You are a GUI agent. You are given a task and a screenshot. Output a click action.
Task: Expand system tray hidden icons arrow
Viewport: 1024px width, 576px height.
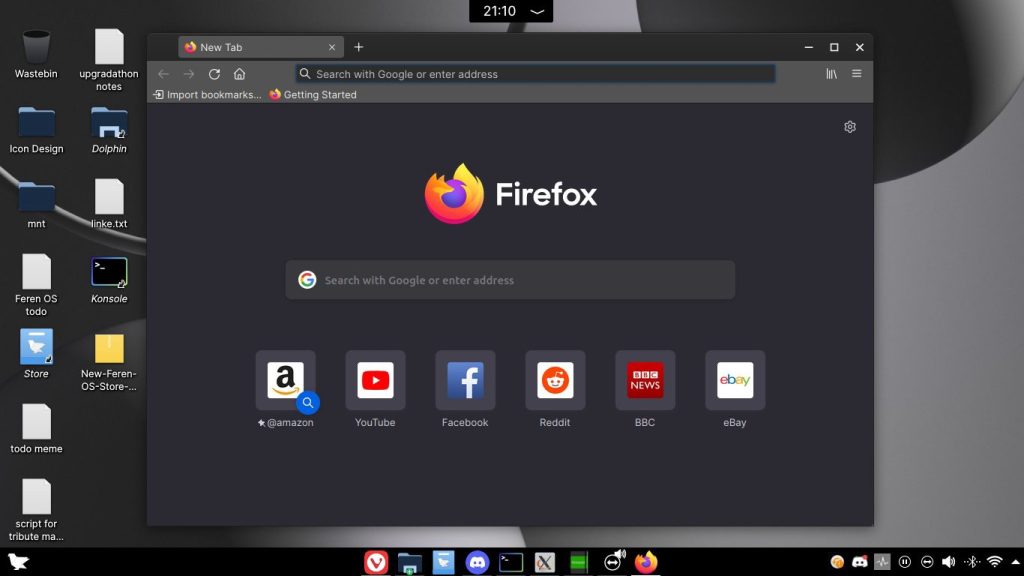1014,562
